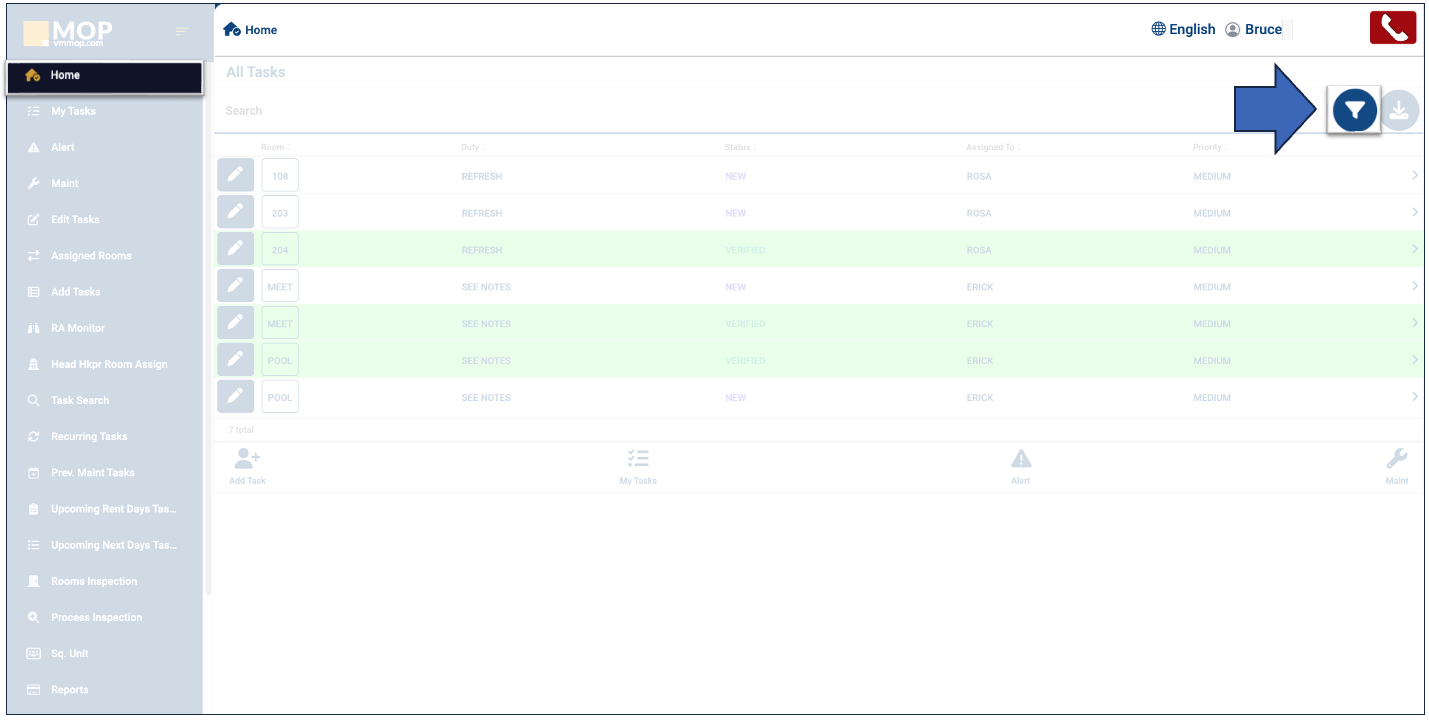Sort tasks by Status column header
This screenshot has width=1429, height=721.
pos(738,147)
